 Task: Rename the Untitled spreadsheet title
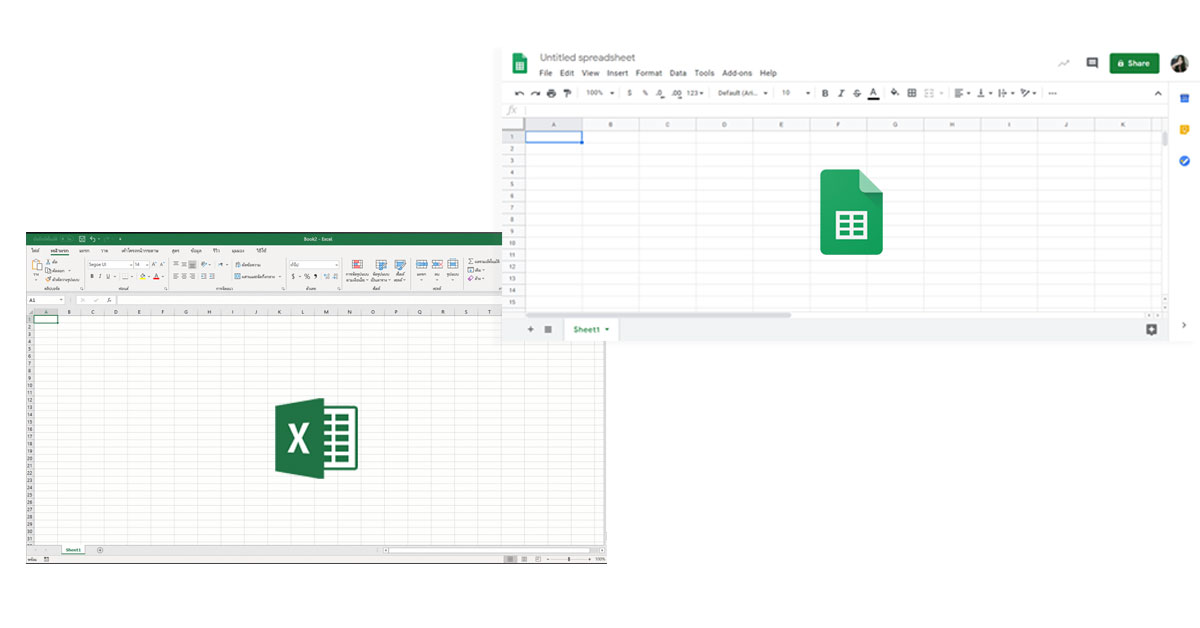(x=587, y=57)
